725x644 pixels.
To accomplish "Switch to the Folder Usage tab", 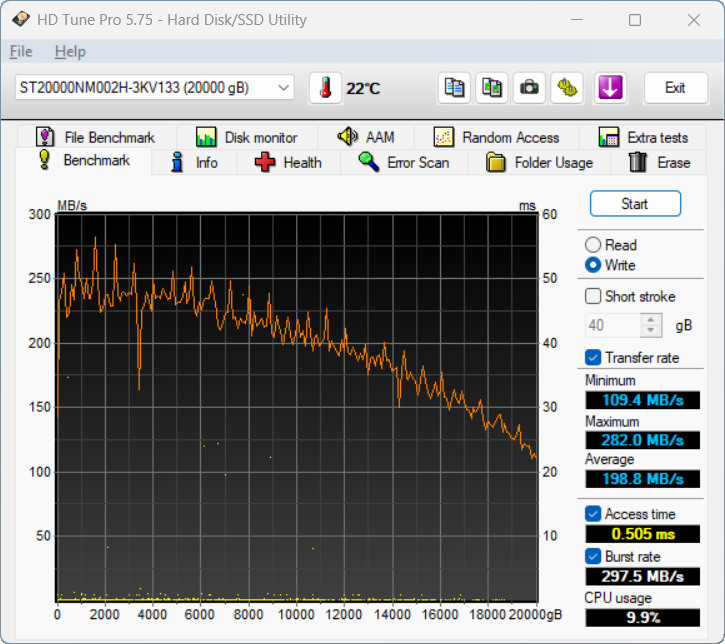I will click(539, 162).
